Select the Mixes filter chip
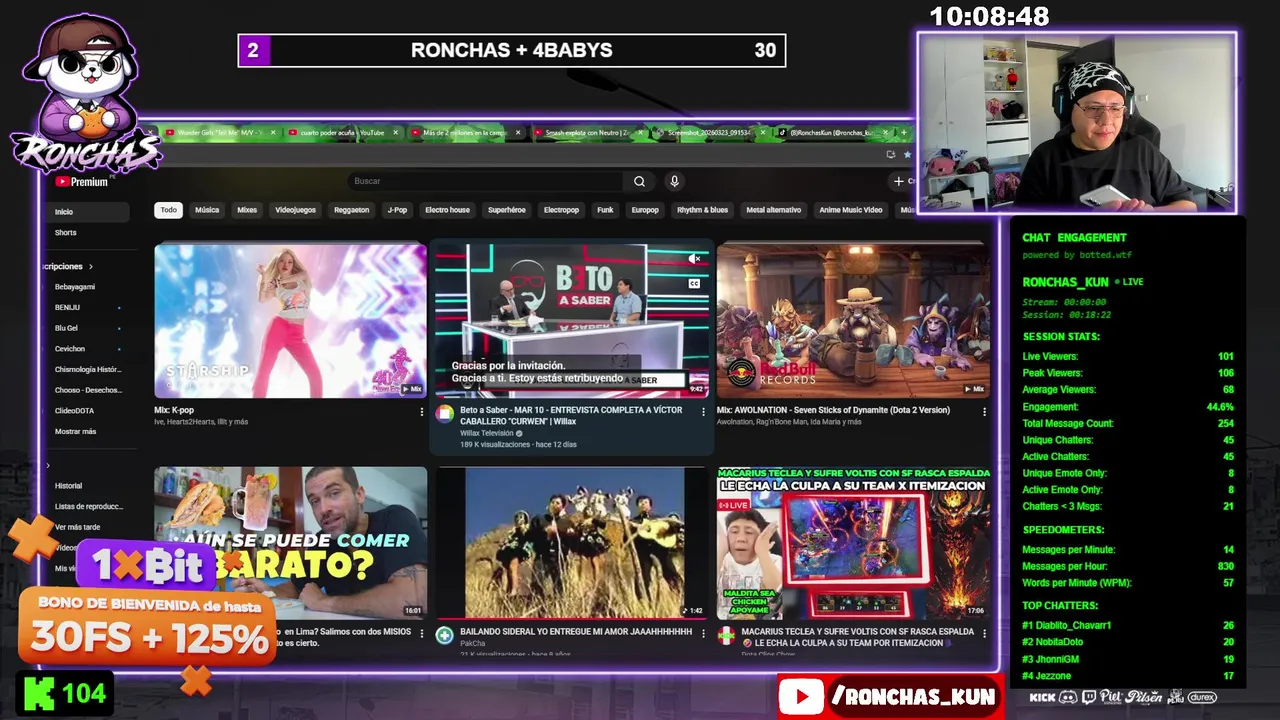 (x=247, y=210)
